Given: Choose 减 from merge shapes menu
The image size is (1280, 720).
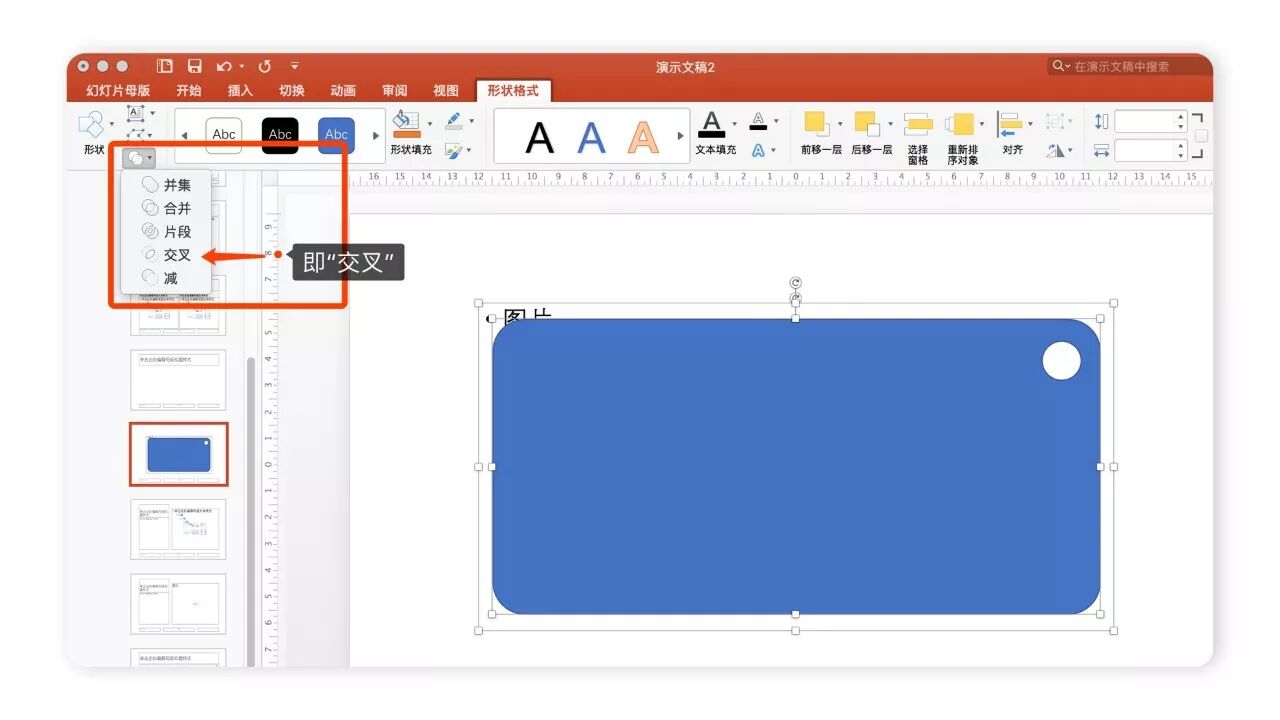Looking at the screenshot, I should coord(166,278).
